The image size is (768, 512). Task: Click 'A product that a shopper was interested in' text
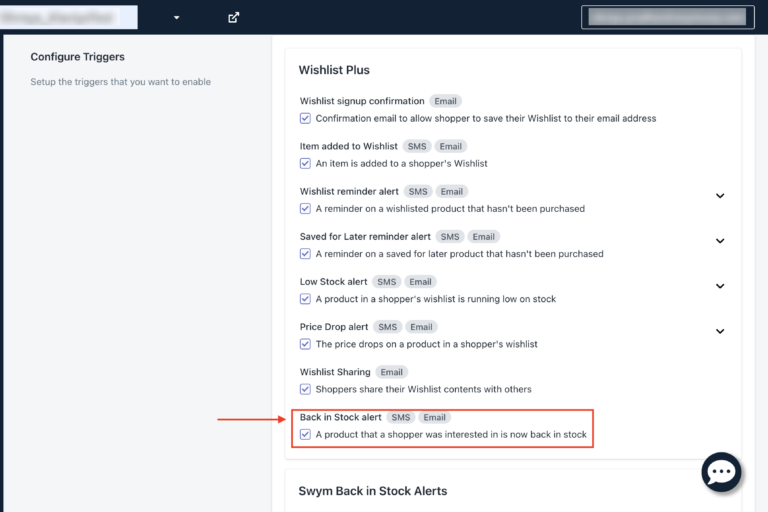pyautogui.click(x=451, y=435)
